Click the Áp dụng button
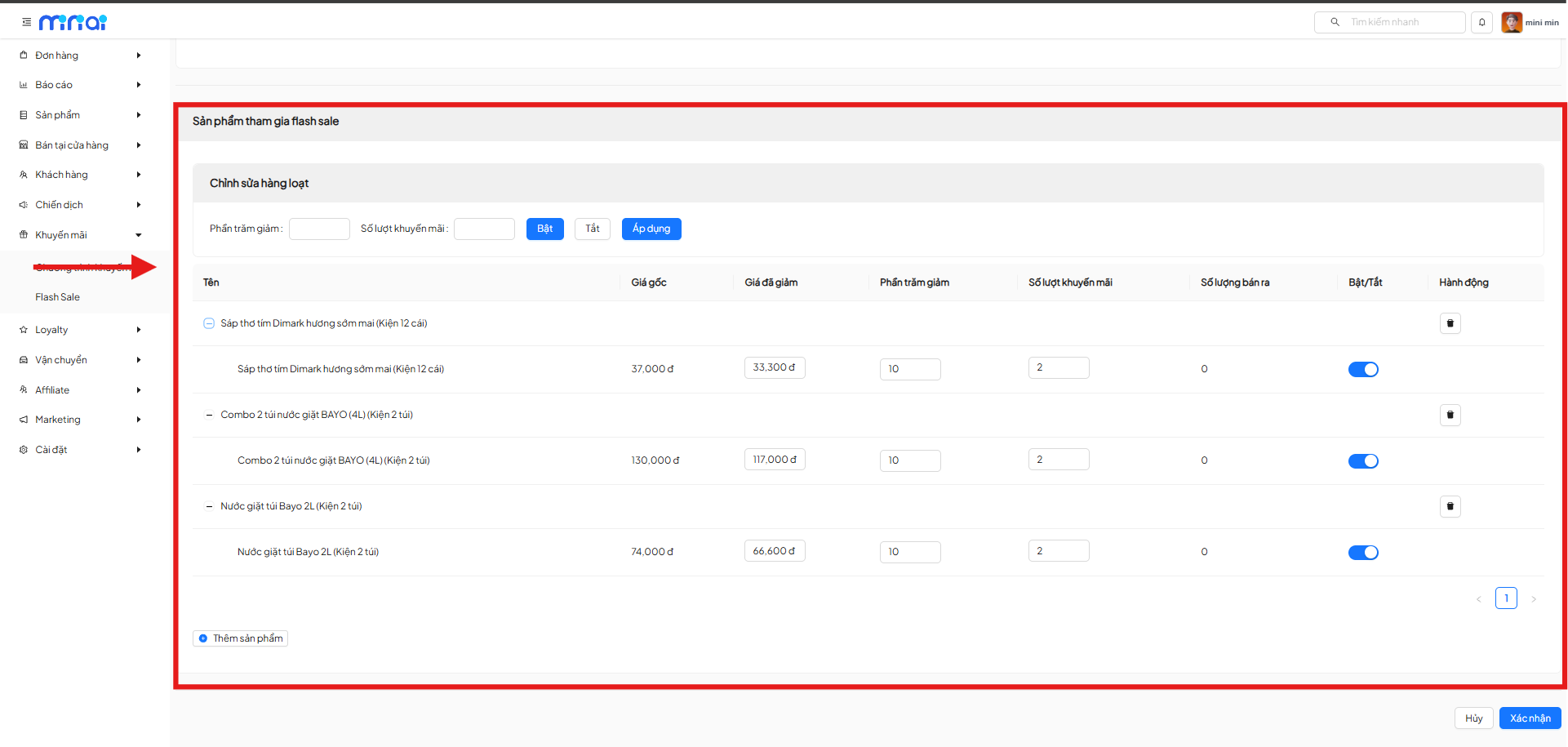 tap(651, 229)
